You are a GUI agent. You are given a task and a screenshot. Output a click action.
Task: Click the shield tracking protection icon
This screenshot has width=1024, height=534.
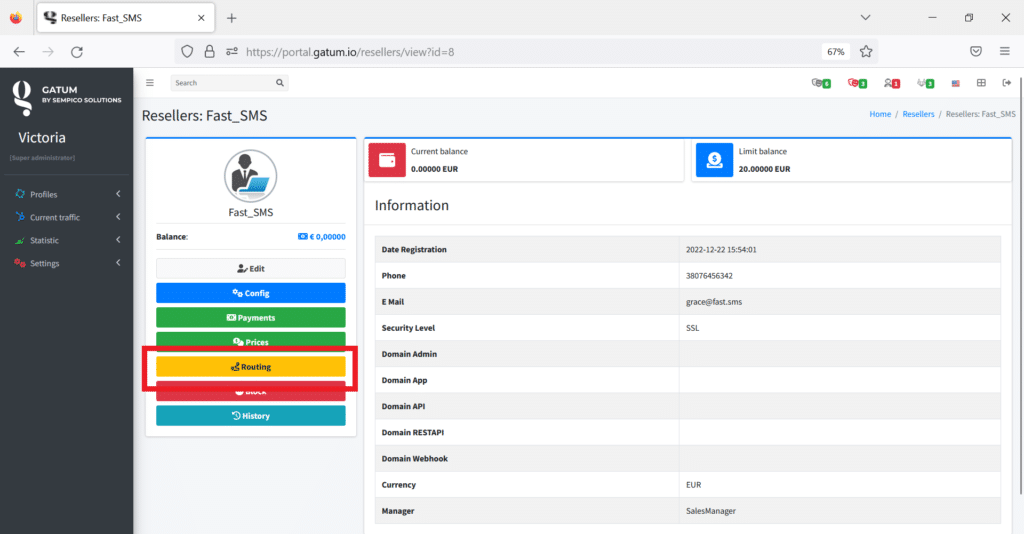tap(187, 52)
